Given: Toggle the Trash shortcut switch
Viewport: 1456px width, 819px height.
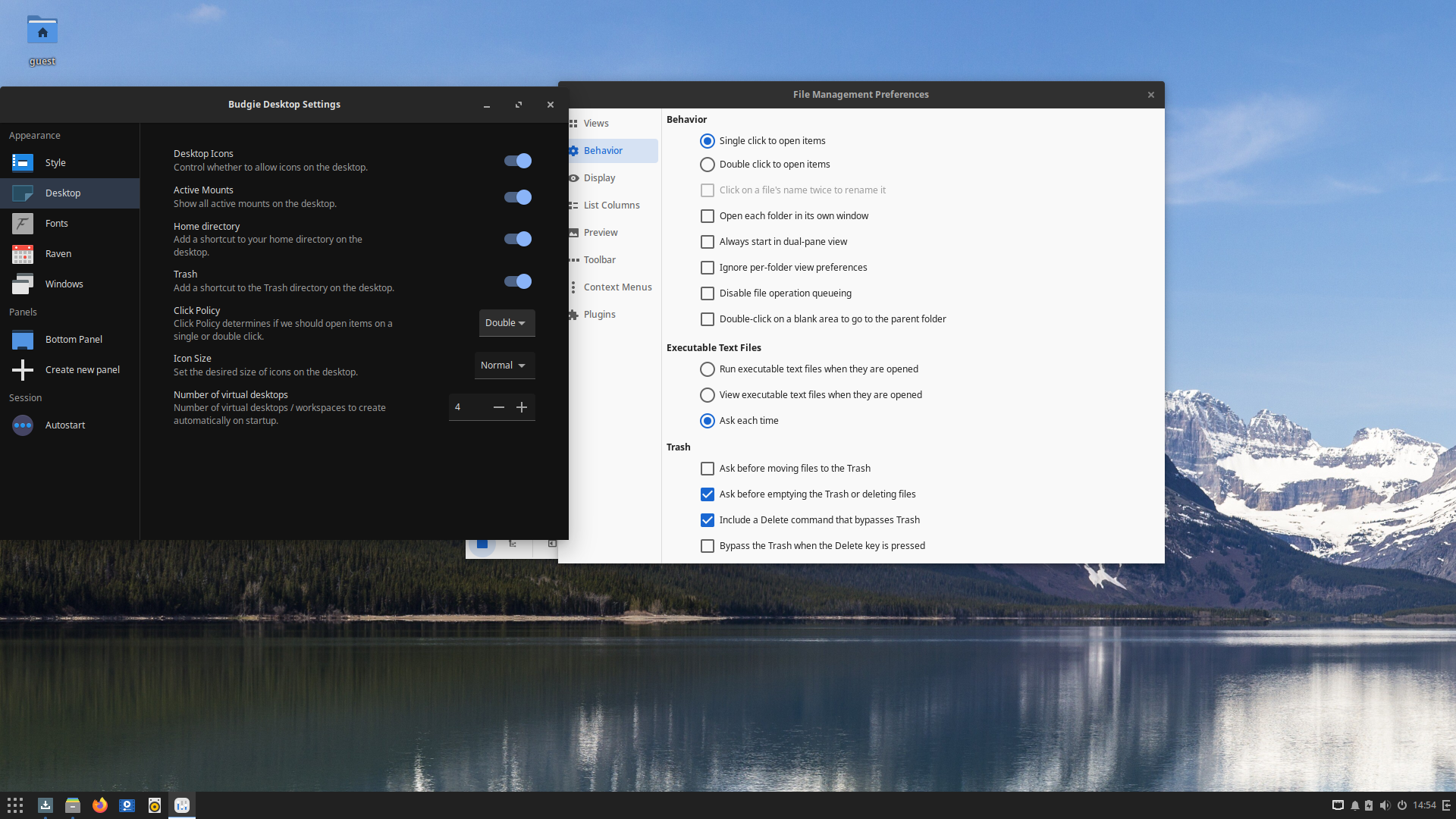Looking at the screenshot, I should pyautogui.click(x=518, y=281).
